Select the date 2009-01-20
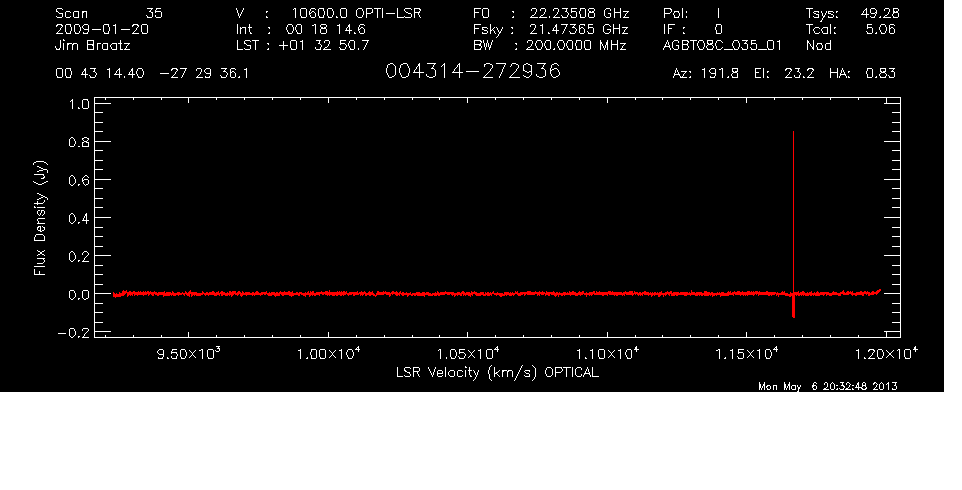Viewport: 962px width, 490px height. tap(102, 29)
